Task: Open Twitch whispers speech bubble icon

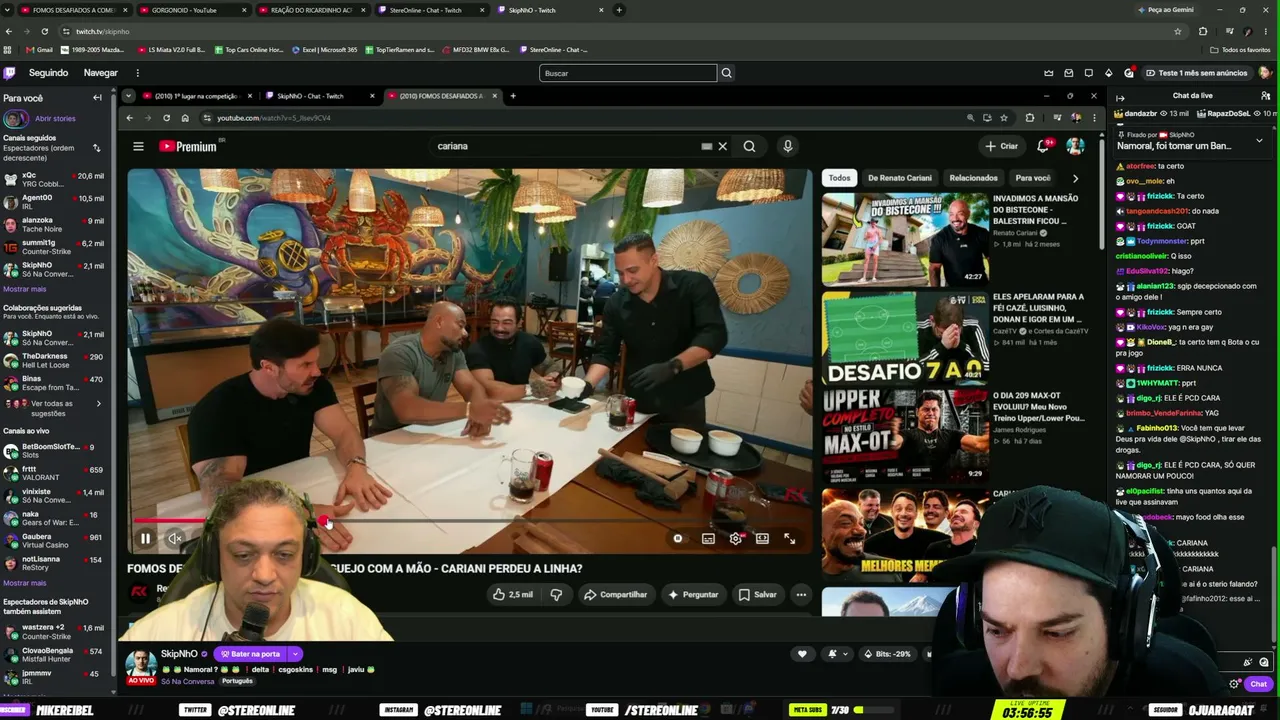Action: coord(1088,73)
